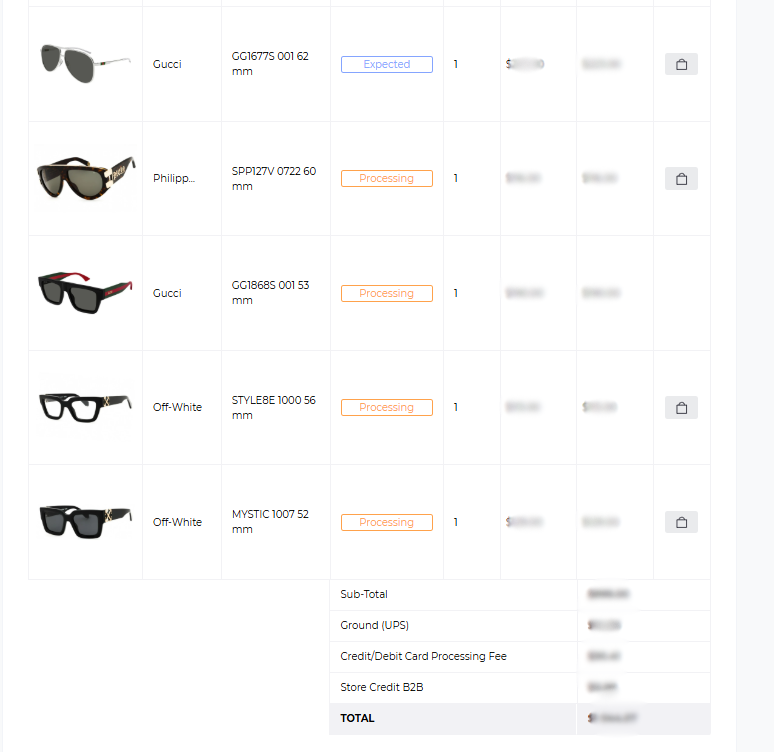Screen dimensions: 774x752
Task: Open the Off-White STYLE8E eyeglasses thumbnail
Action: point(86,407)
